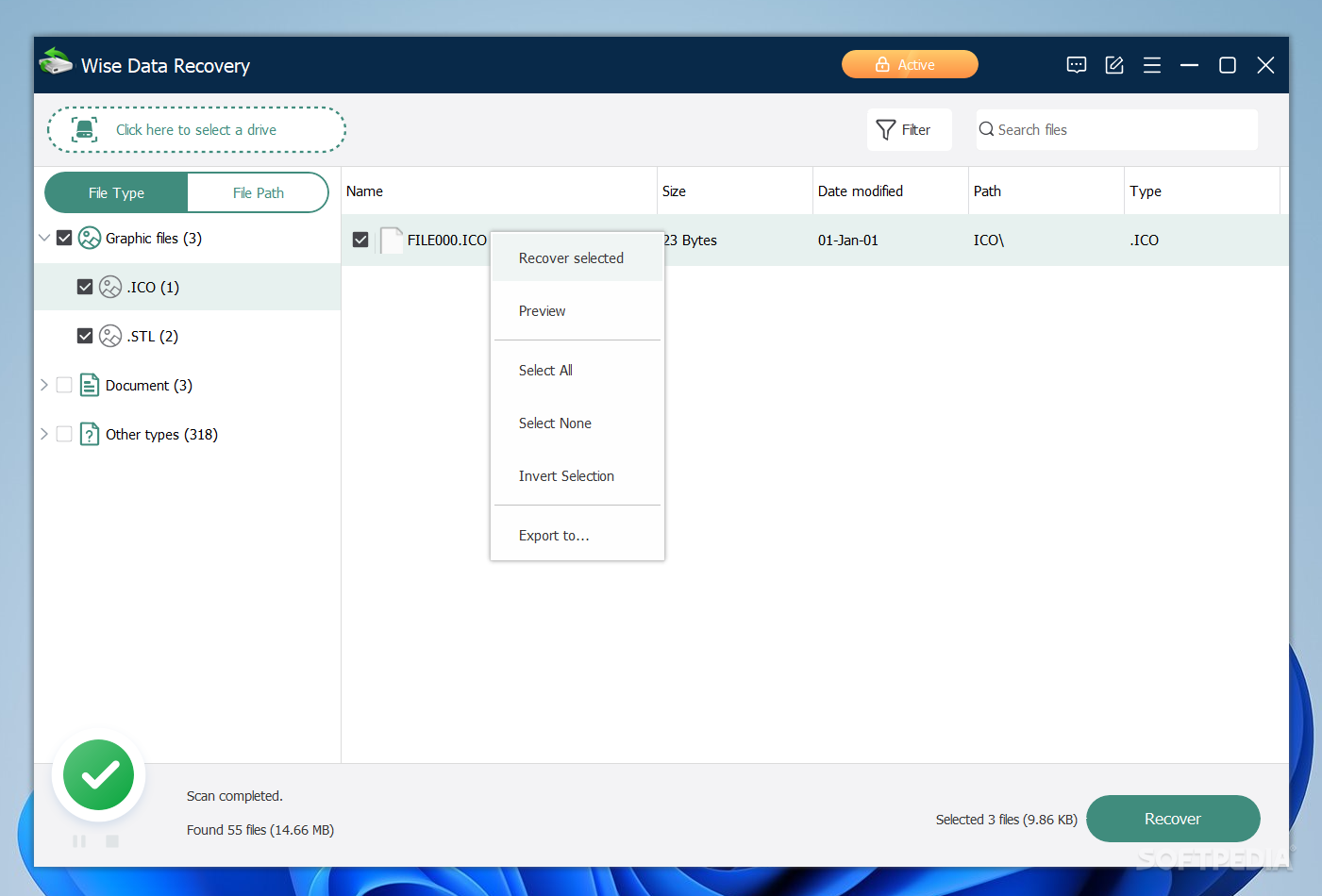Click here to select a drive
The height and width of the screenshot is (896, 1322).
pyautogui.click(x=196, y=130)
